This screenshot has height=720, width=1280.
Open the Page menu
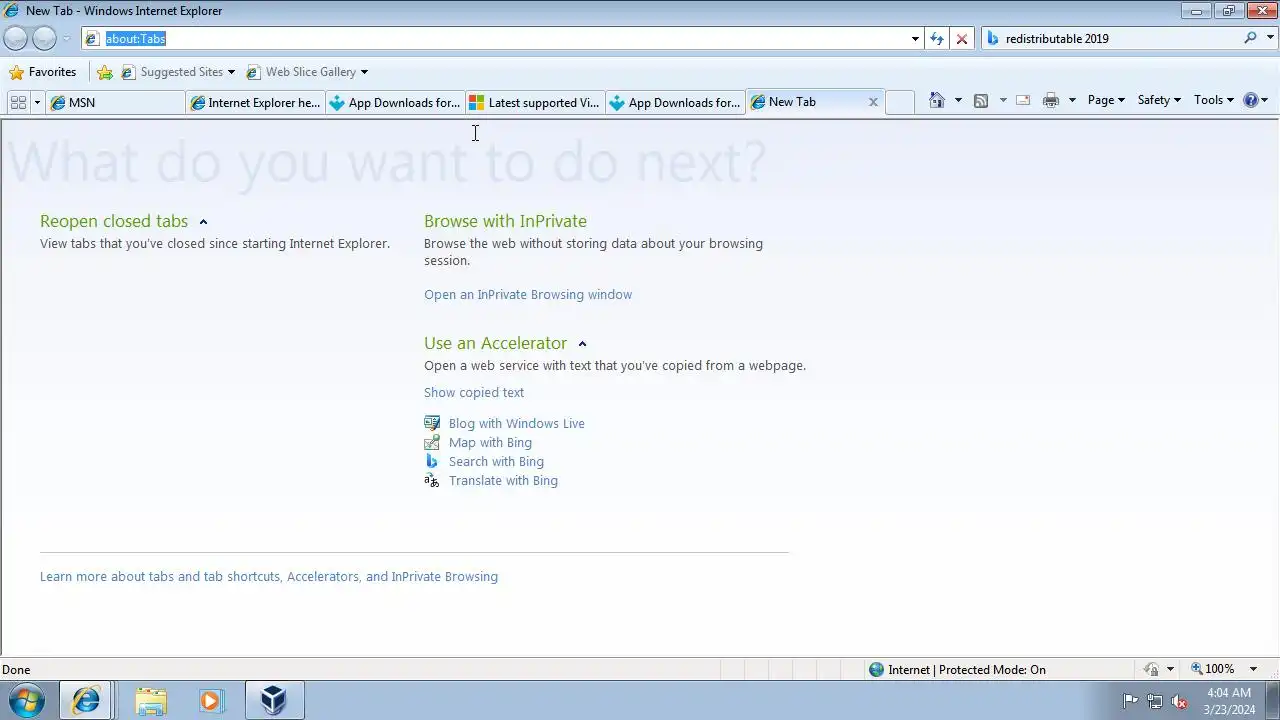click(x=1106, y=100)
